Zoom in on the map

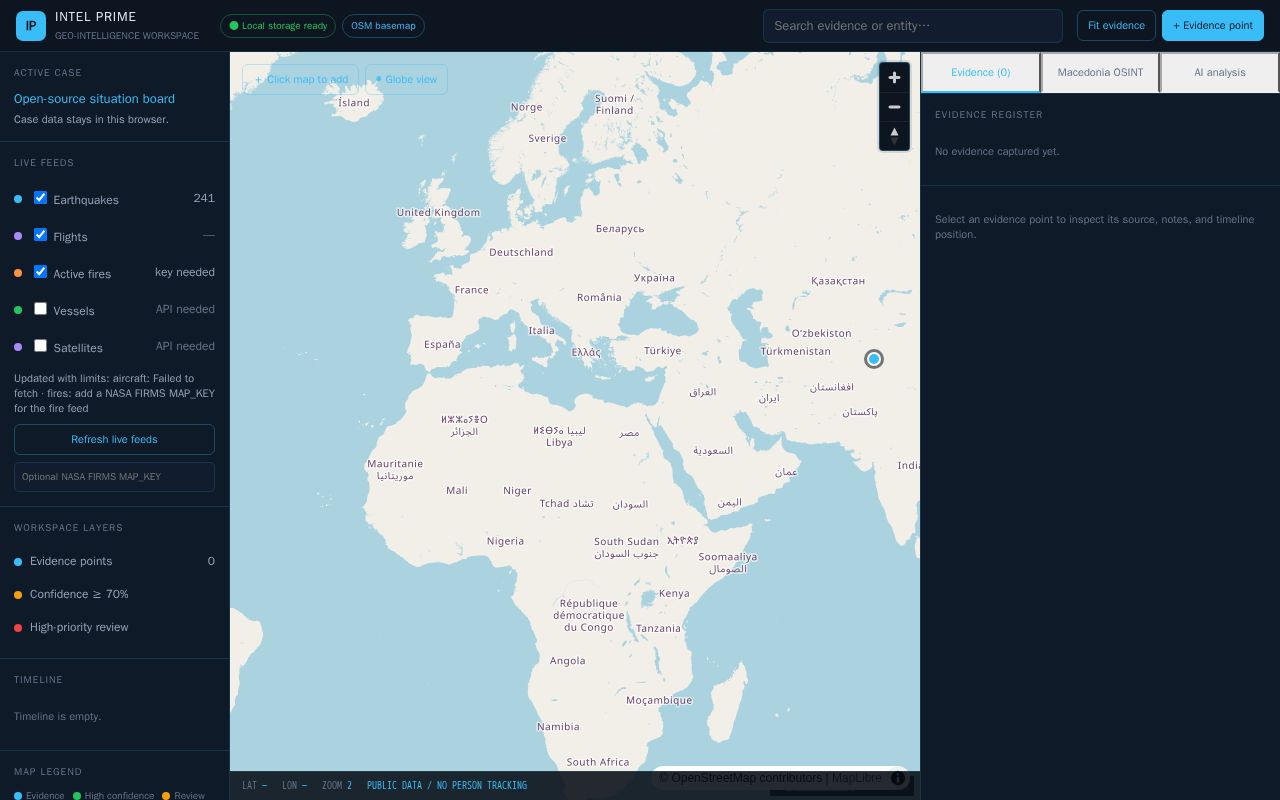(x=894, y=78)
